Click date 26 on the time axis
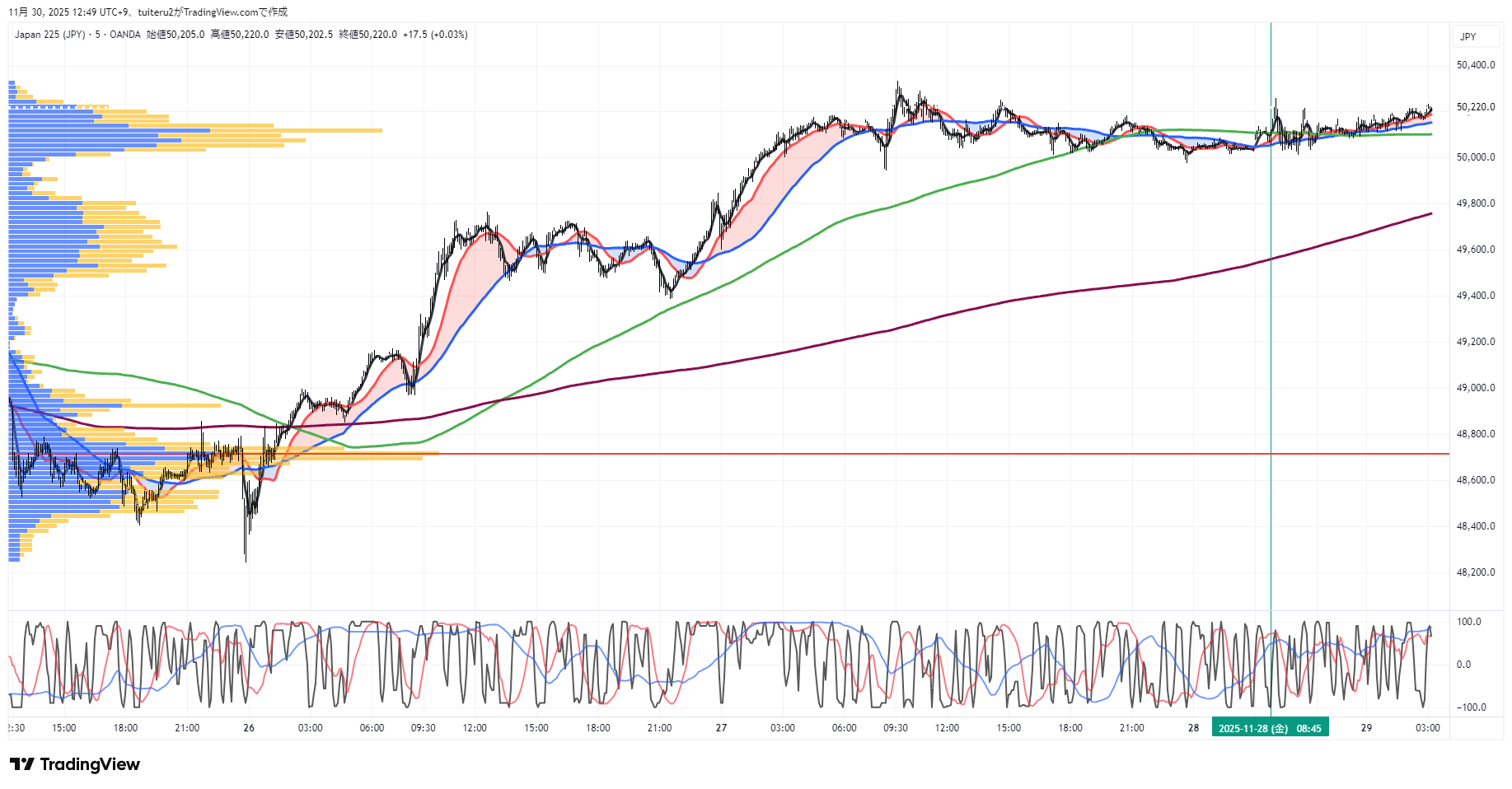The height and width of the screenshot is (789, 1512). (x=249, y=728)
